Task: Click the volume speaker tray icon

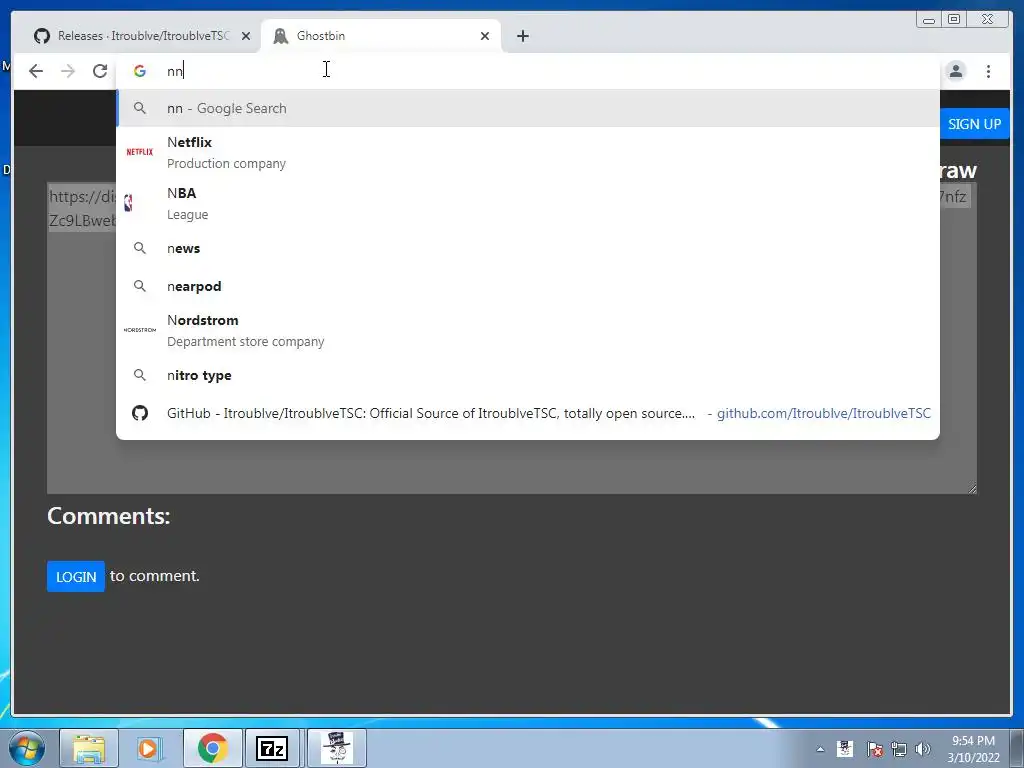Action: click(x=923, y=749)
